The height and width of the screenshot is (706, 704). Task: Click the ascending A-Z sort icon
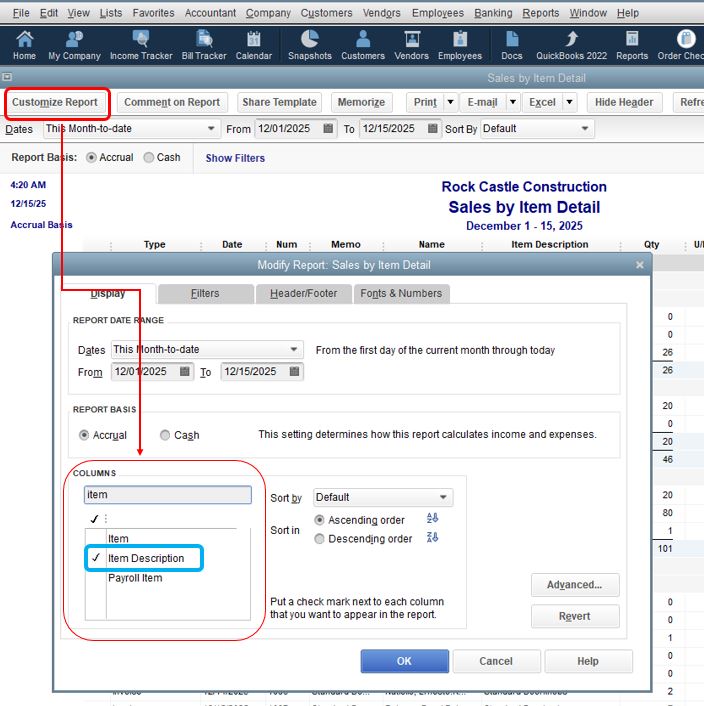432,518
